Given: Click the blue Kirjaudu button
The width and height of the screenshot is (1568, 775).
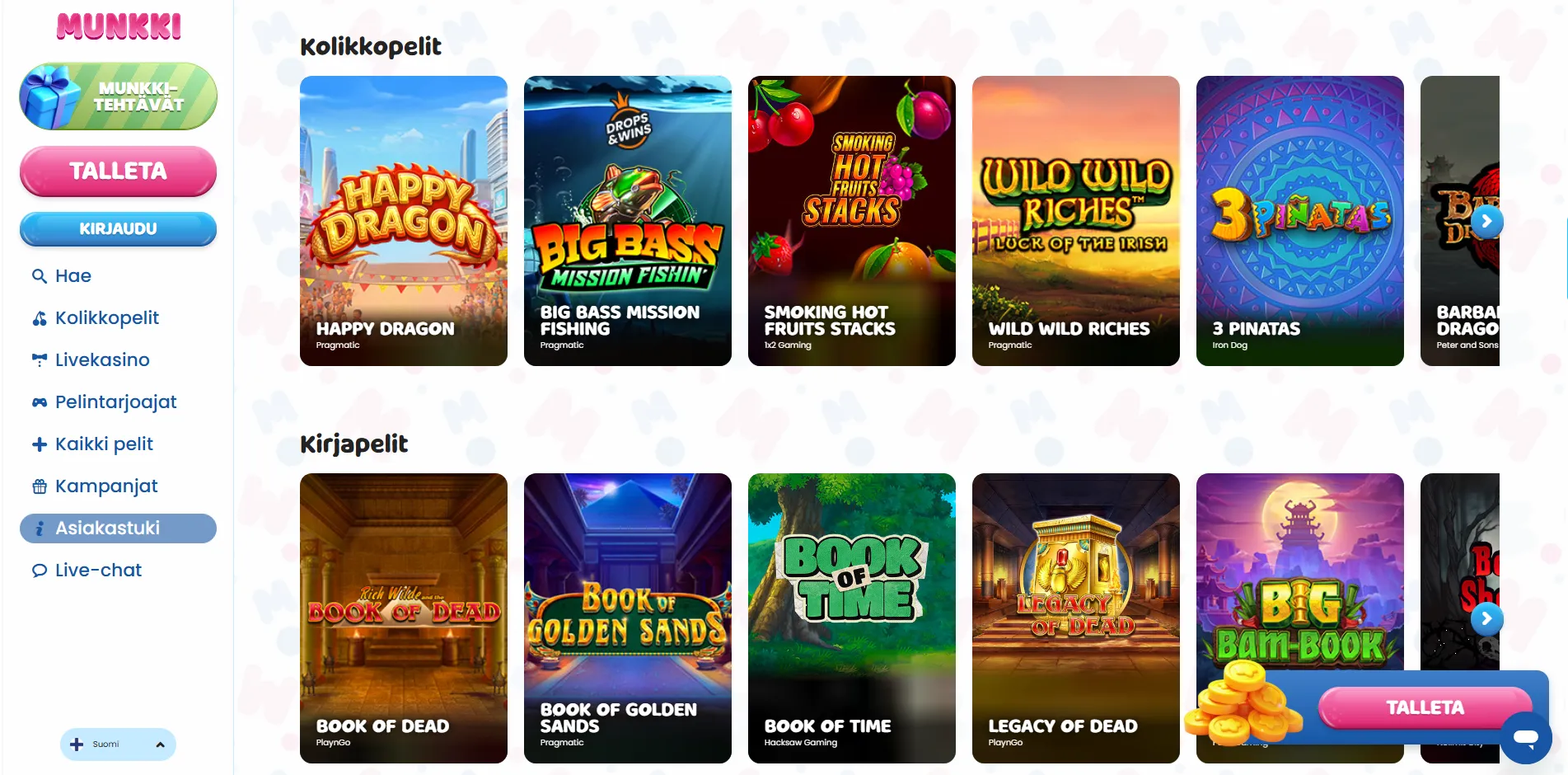Looking at the screenshot, I should pyautogui.click(x=118, y=229).
